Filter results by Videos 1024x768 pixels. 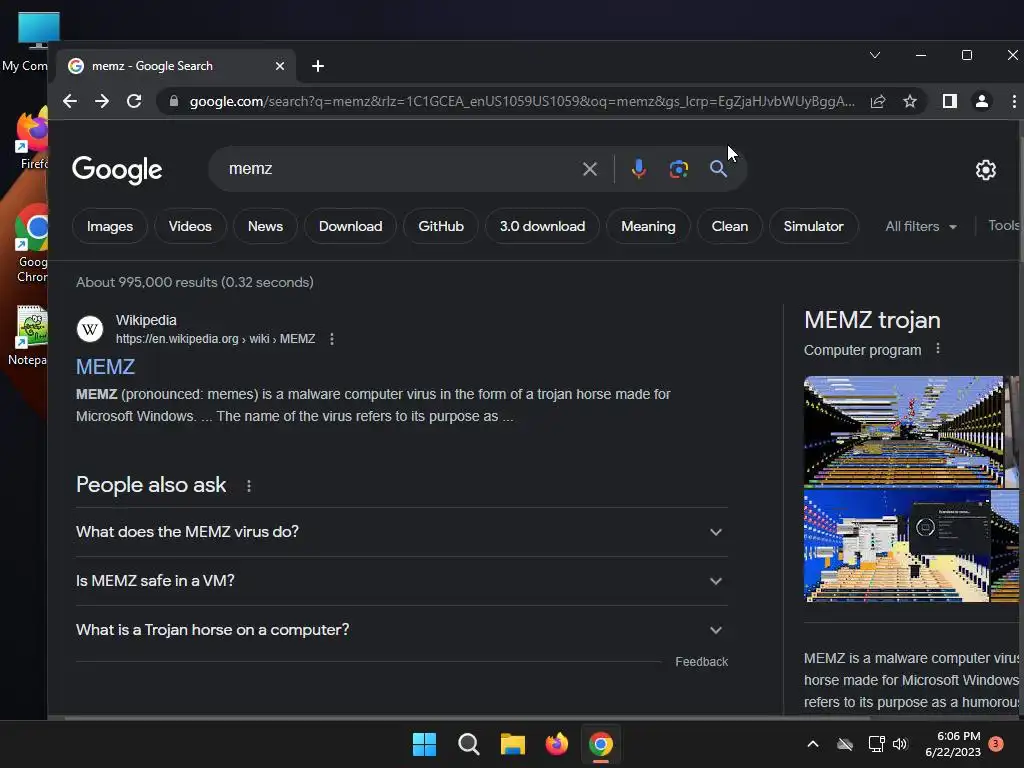(x=190, y=226)
